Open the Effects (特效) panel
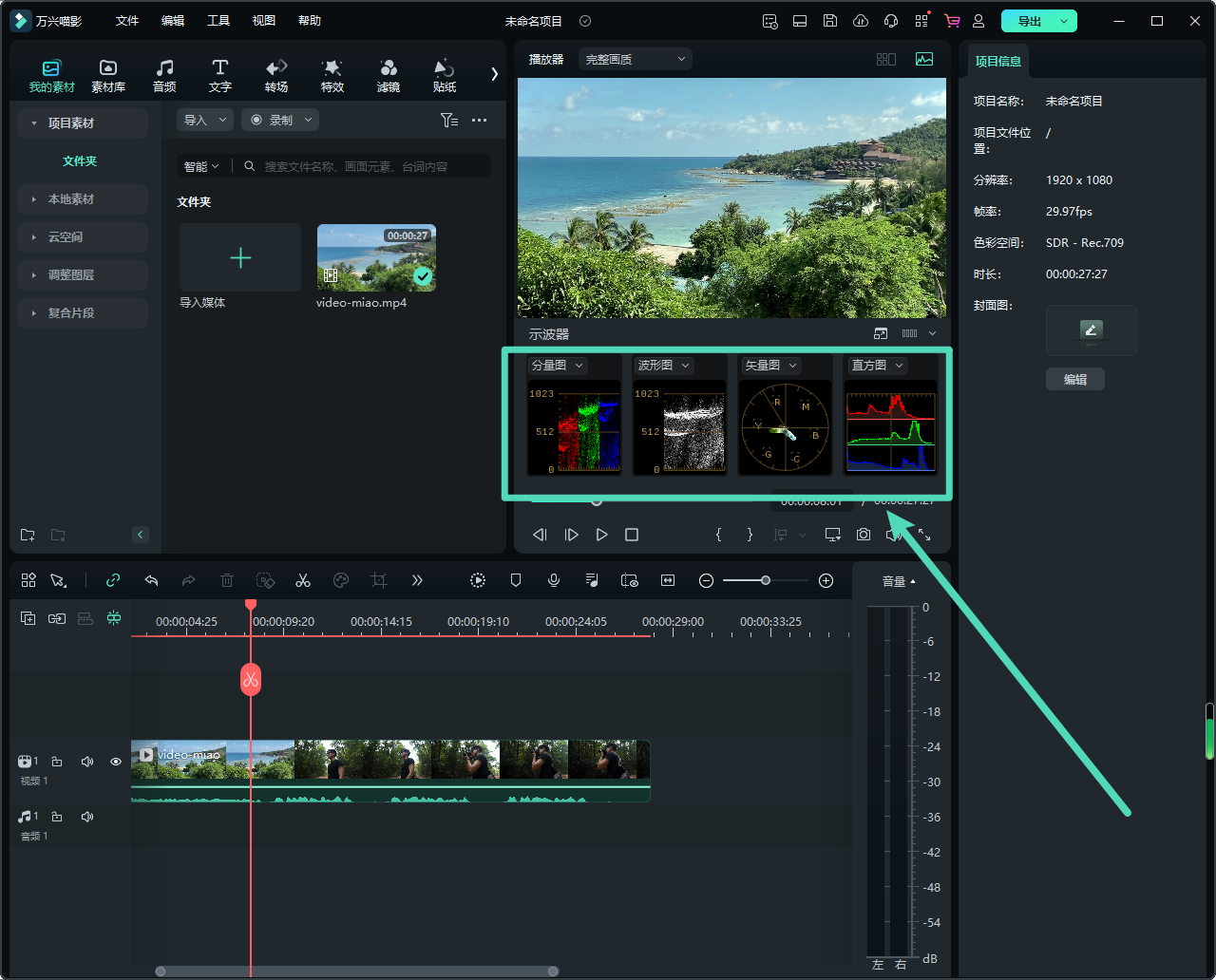Viewport: 1216px width, 980px height. pyautogui.click(x=332, y=75)
